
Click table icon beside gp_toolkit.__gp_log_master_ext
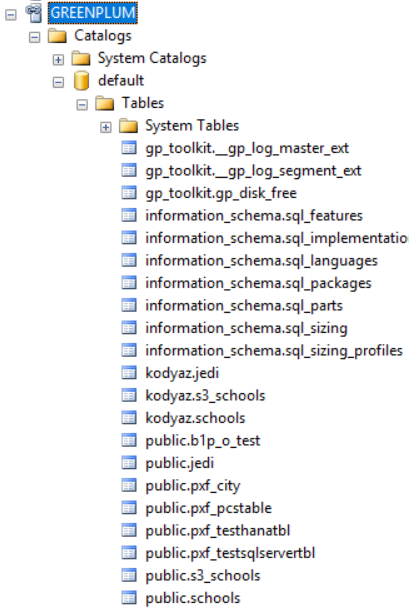pos(129,148)
